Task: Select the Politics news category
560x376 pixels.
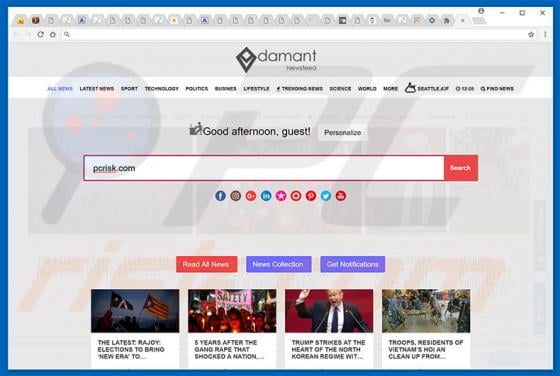Action: (196, 89)
